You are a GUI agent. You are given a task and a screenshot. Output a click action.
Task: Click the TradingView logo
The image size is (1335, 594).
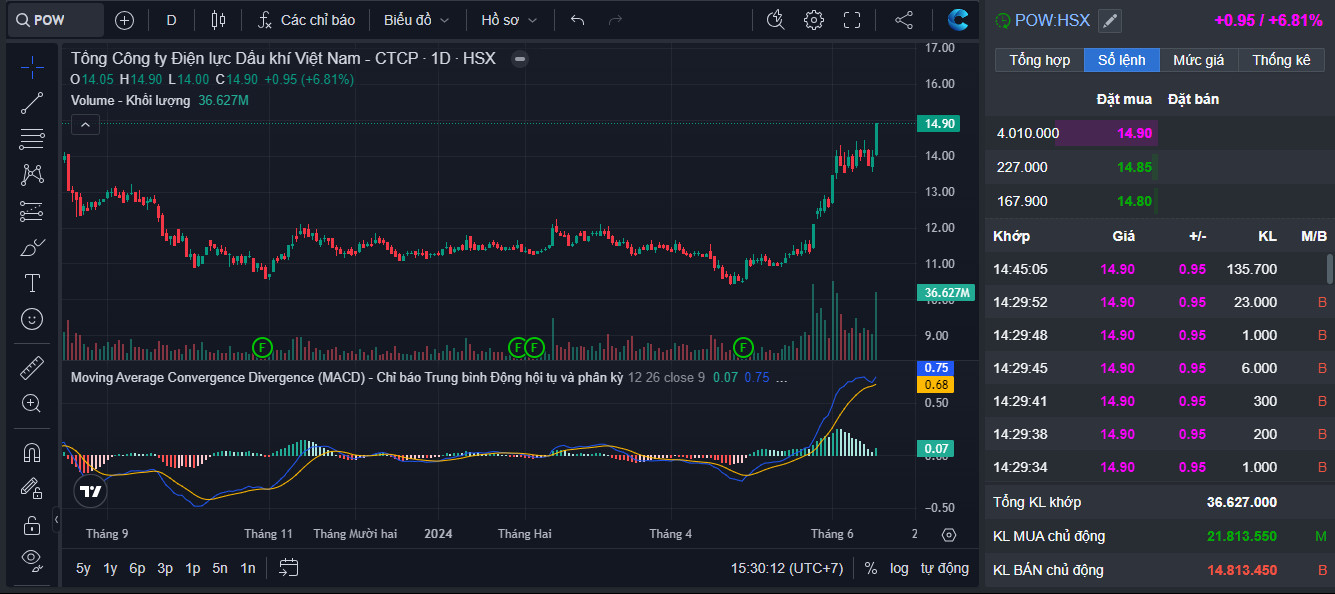click(90, 491)
